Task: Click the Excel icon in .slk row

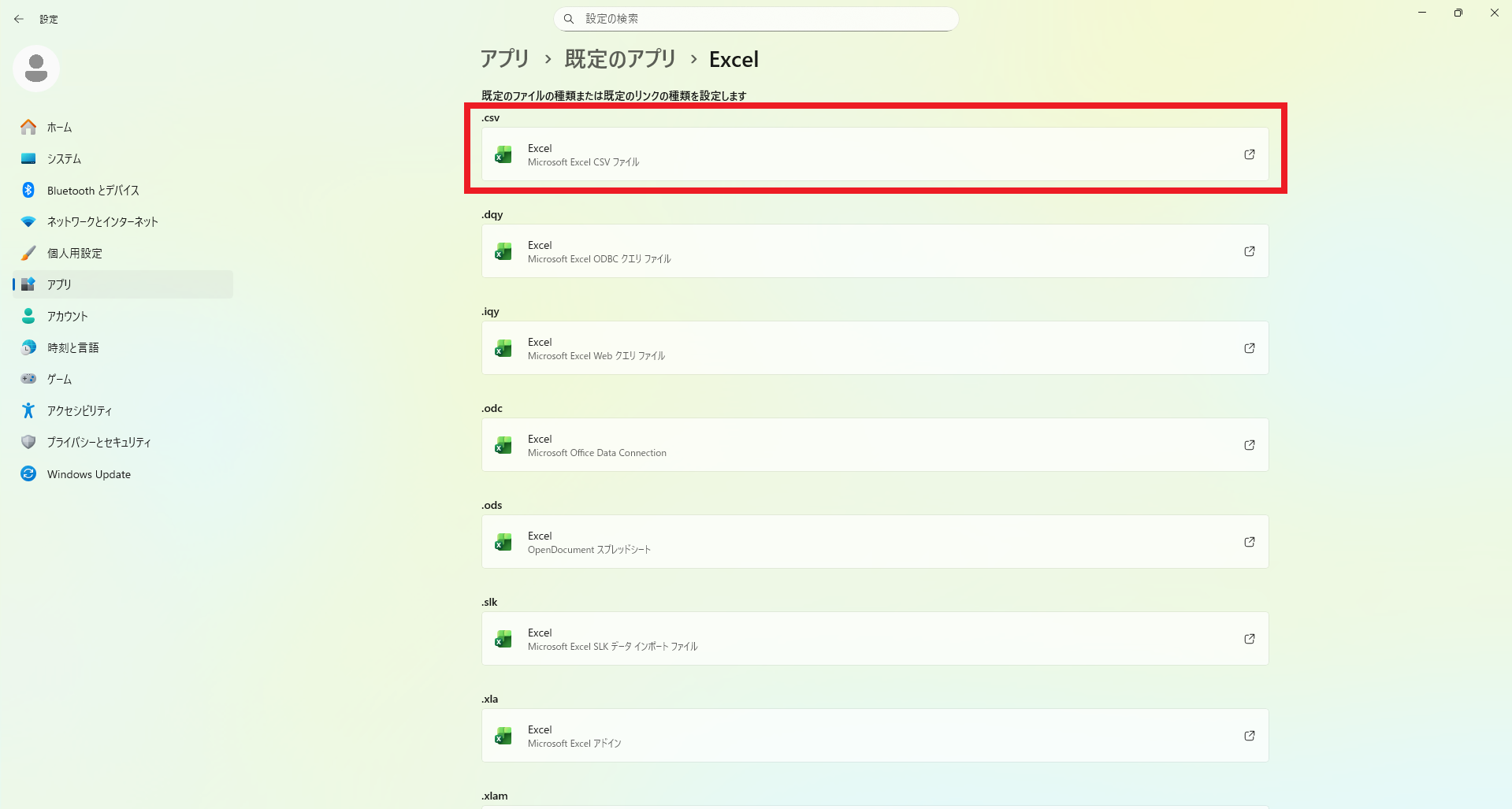Action: (503, 639)
